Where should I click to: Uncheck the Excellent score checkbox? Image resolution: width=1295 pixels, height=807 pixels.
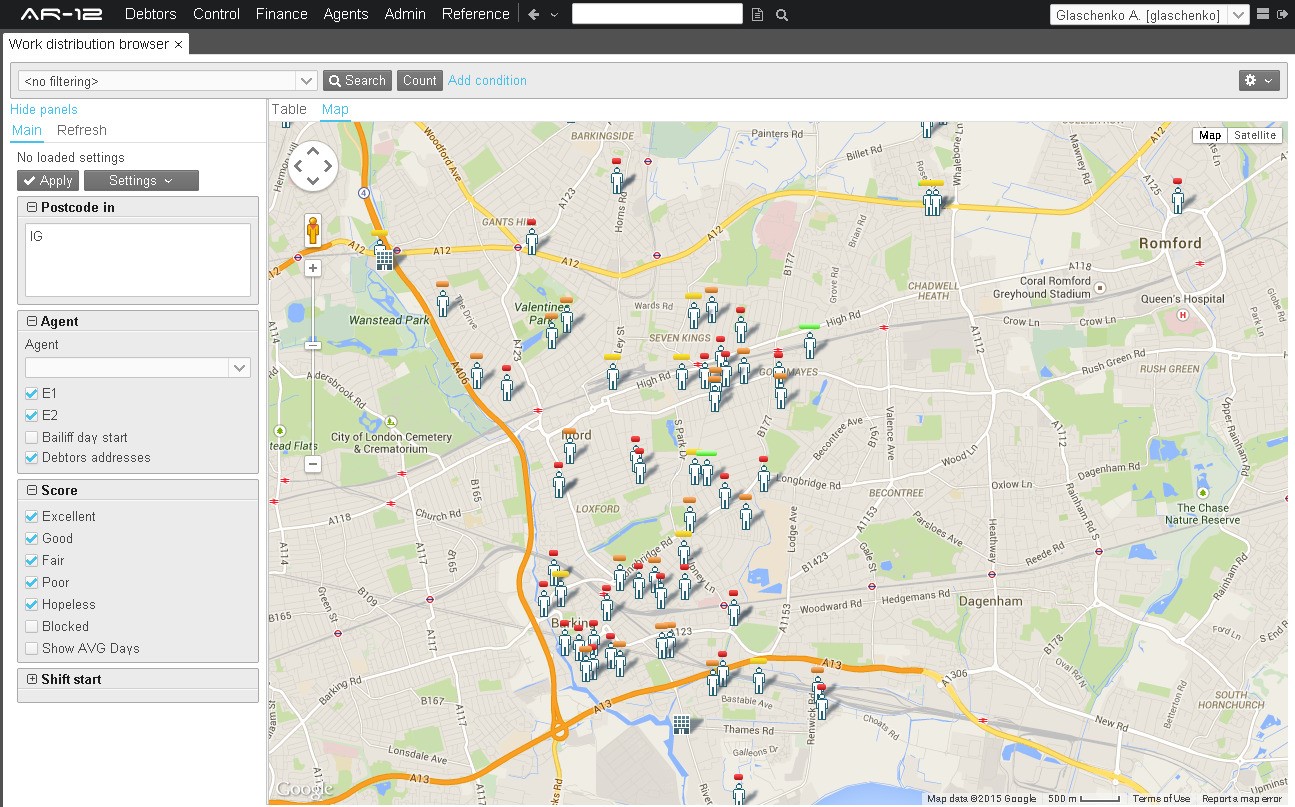[32, 517]
